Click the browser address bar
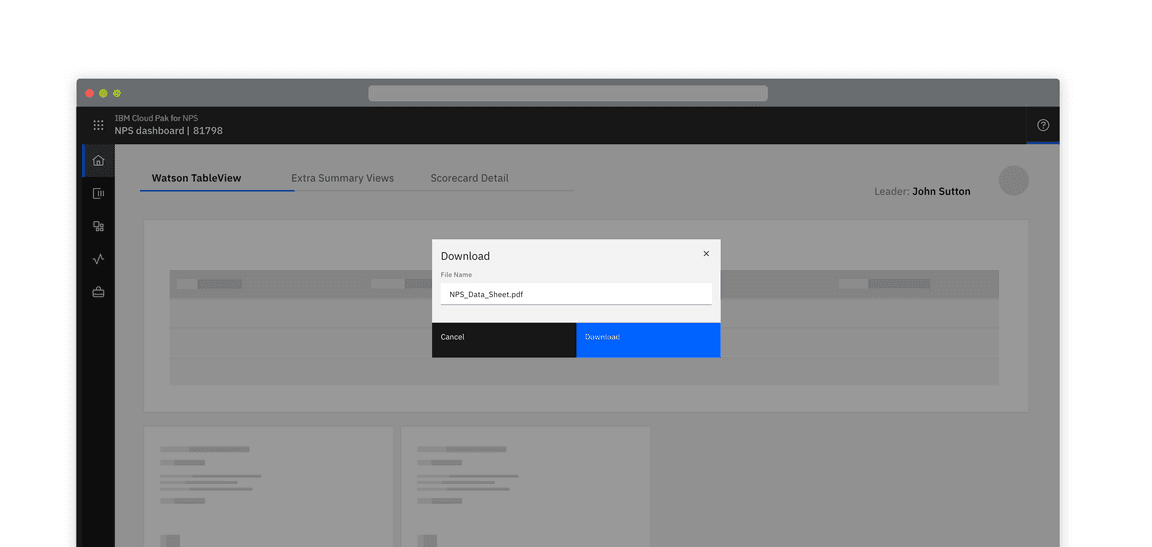This screenshot has height=547, width=1152. pyautogui.click(x=567, y=93)
